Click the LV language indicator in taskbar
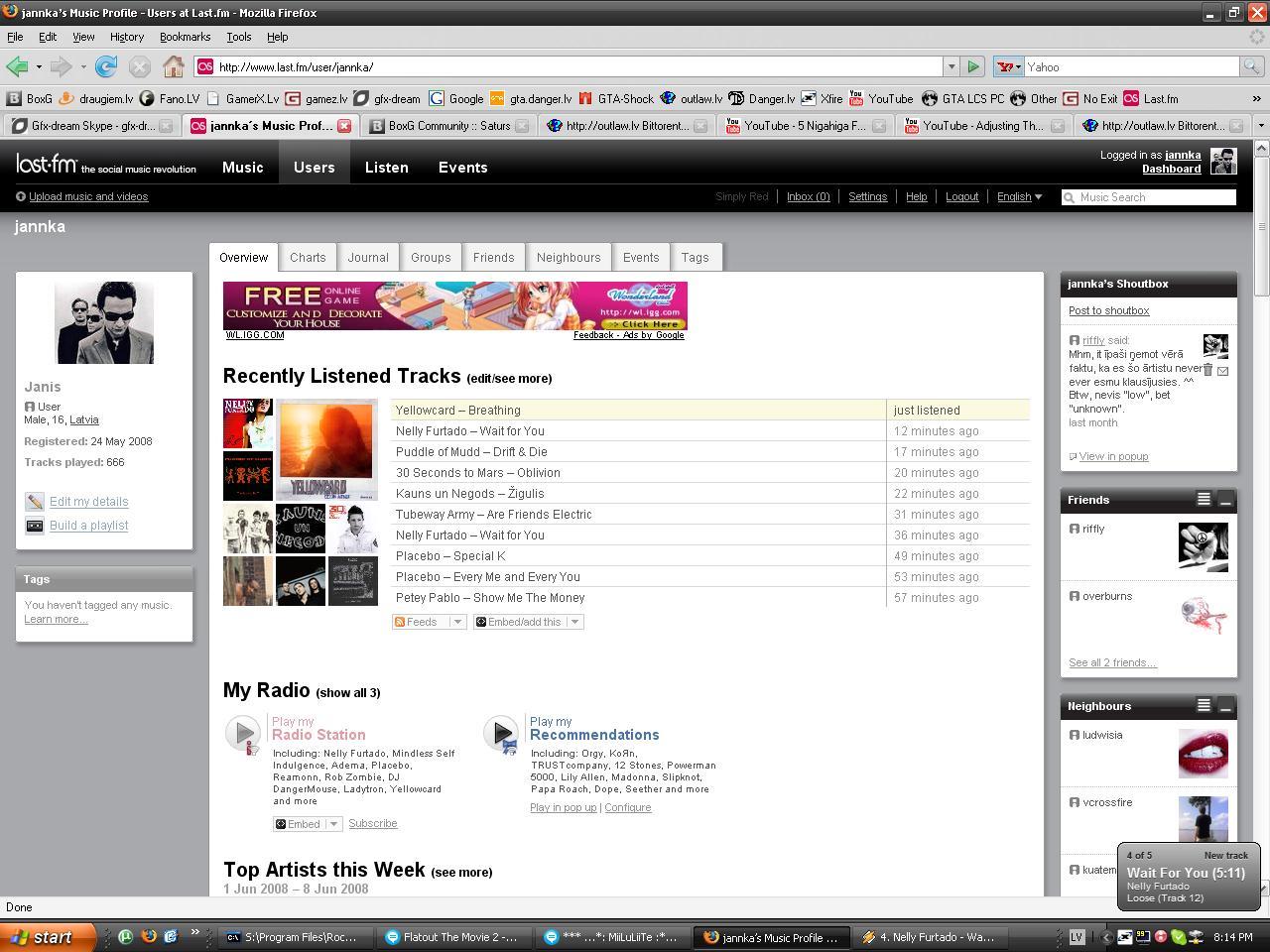 point(1076,936)
